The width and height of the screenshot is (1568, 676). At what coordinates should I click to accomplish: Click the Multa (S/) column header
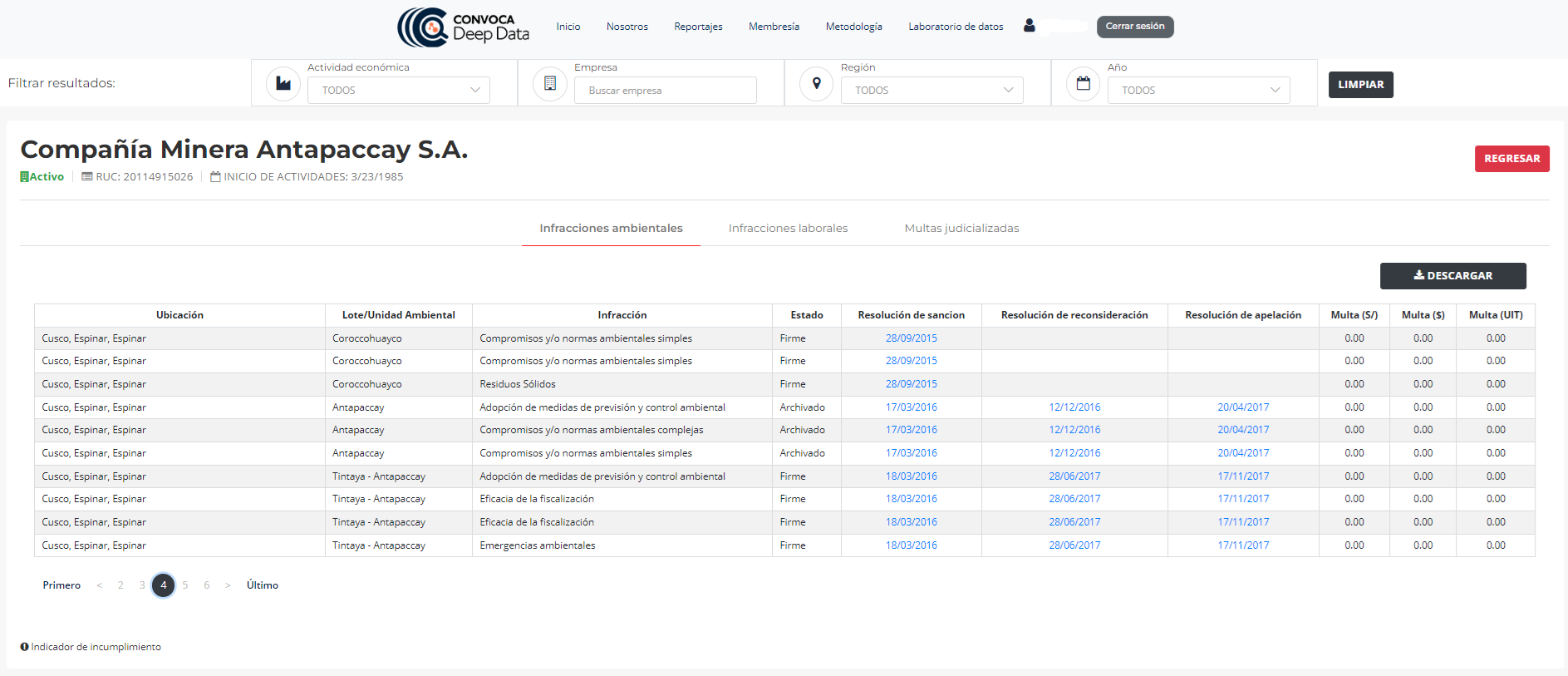coord(1354,315)
